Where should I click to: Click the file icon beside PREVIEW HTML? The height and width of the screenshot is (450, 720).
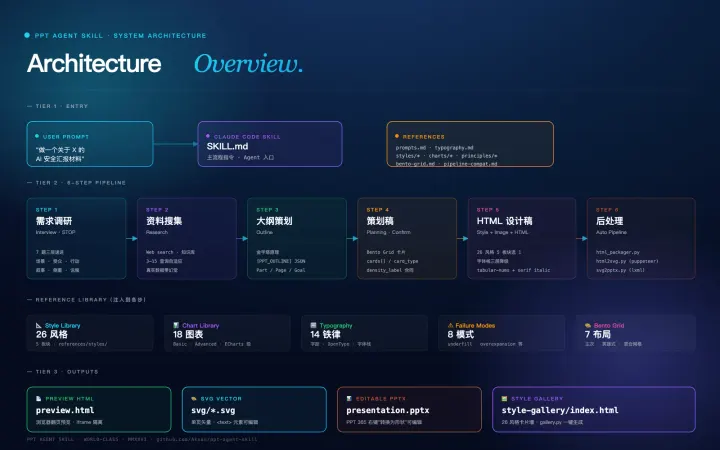[39, 399]
